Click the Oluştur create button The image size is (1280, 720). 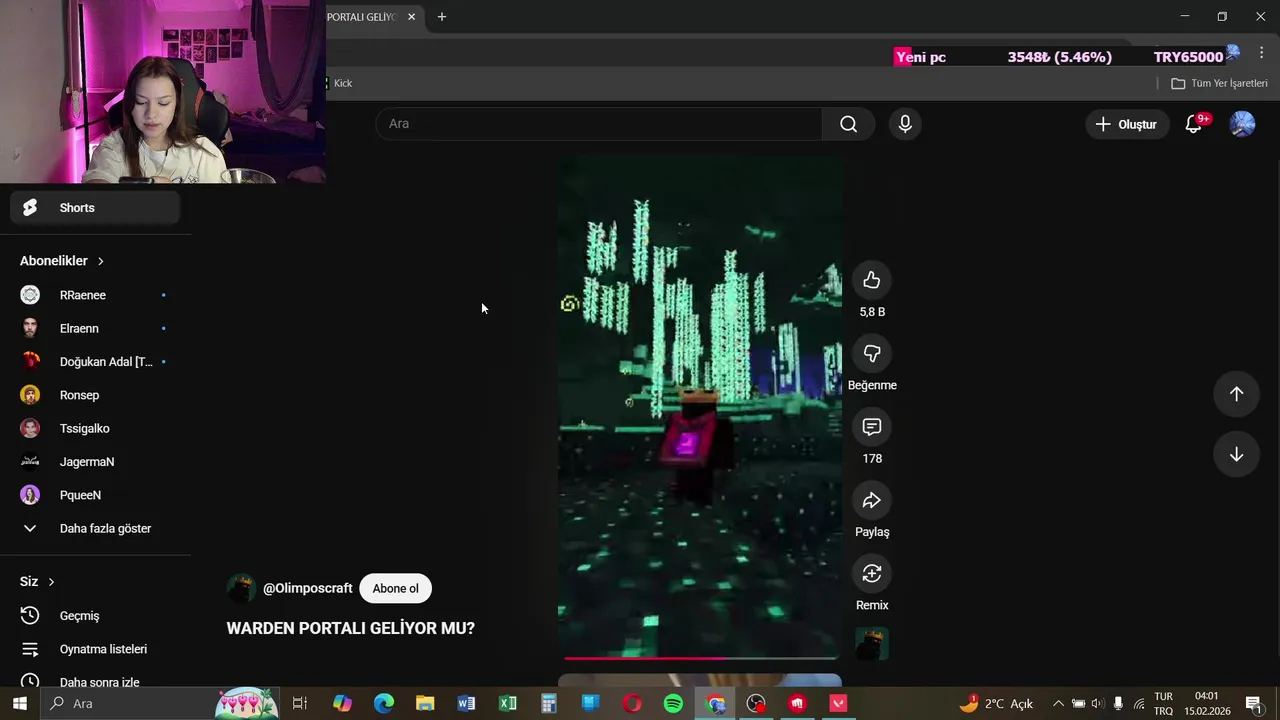click(x=1126, y=124)
